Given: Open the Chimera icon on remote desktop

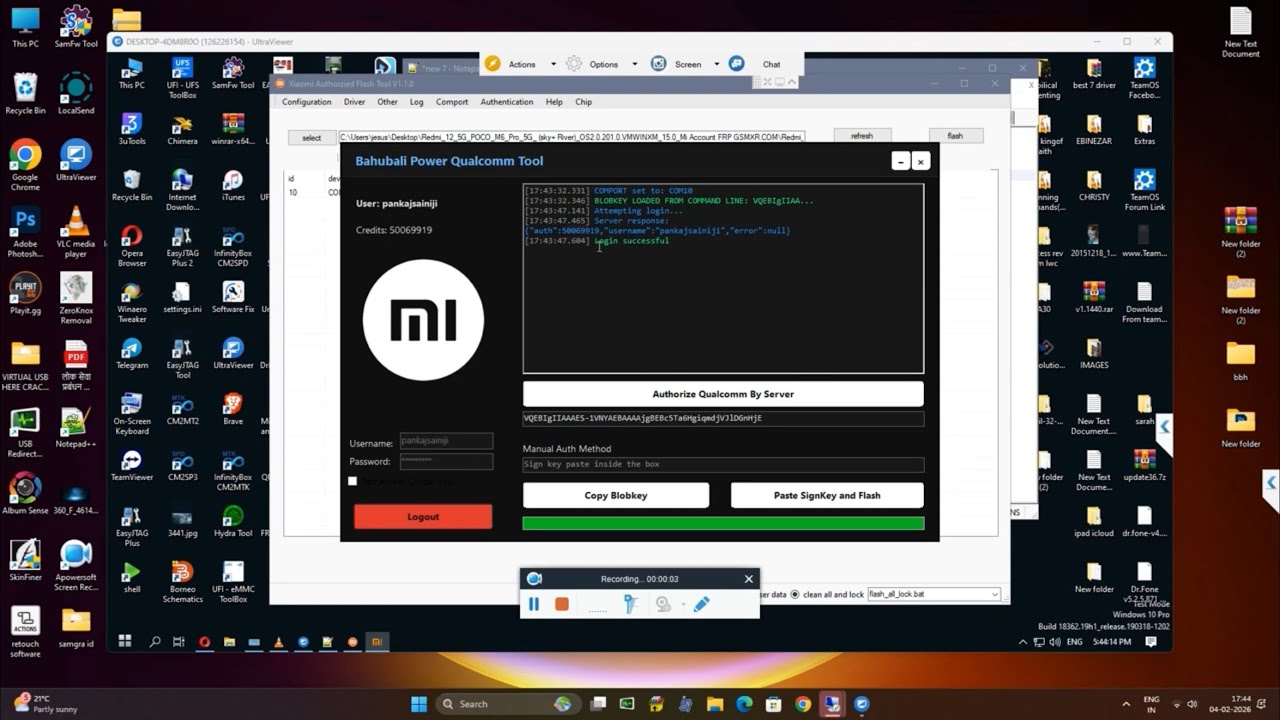Looking at the screenshot, I should point(182,130).
